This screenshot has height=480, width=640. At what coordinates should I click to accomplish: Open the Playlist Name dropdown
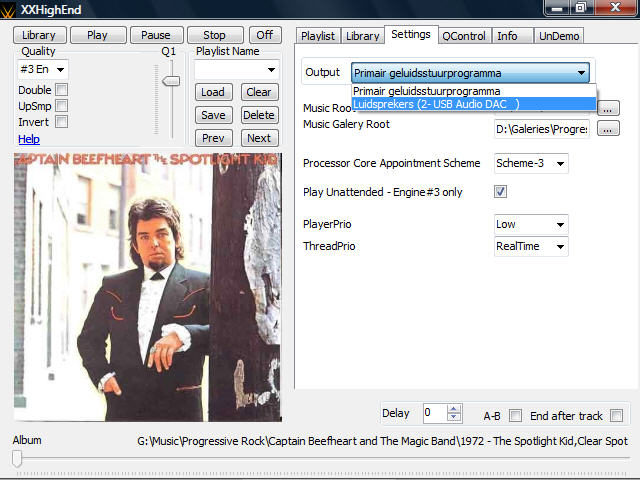237,70
